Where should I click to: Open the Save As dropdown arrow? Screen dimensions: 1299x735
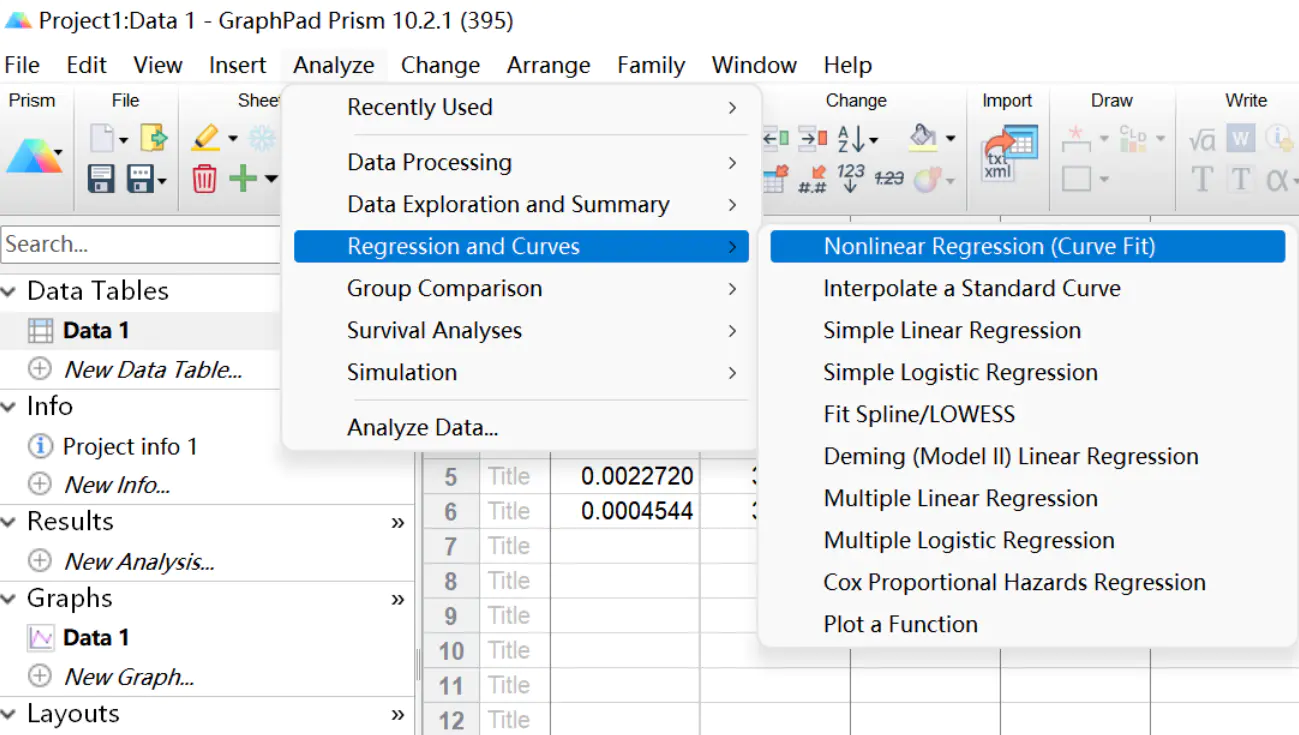point(162,182)
